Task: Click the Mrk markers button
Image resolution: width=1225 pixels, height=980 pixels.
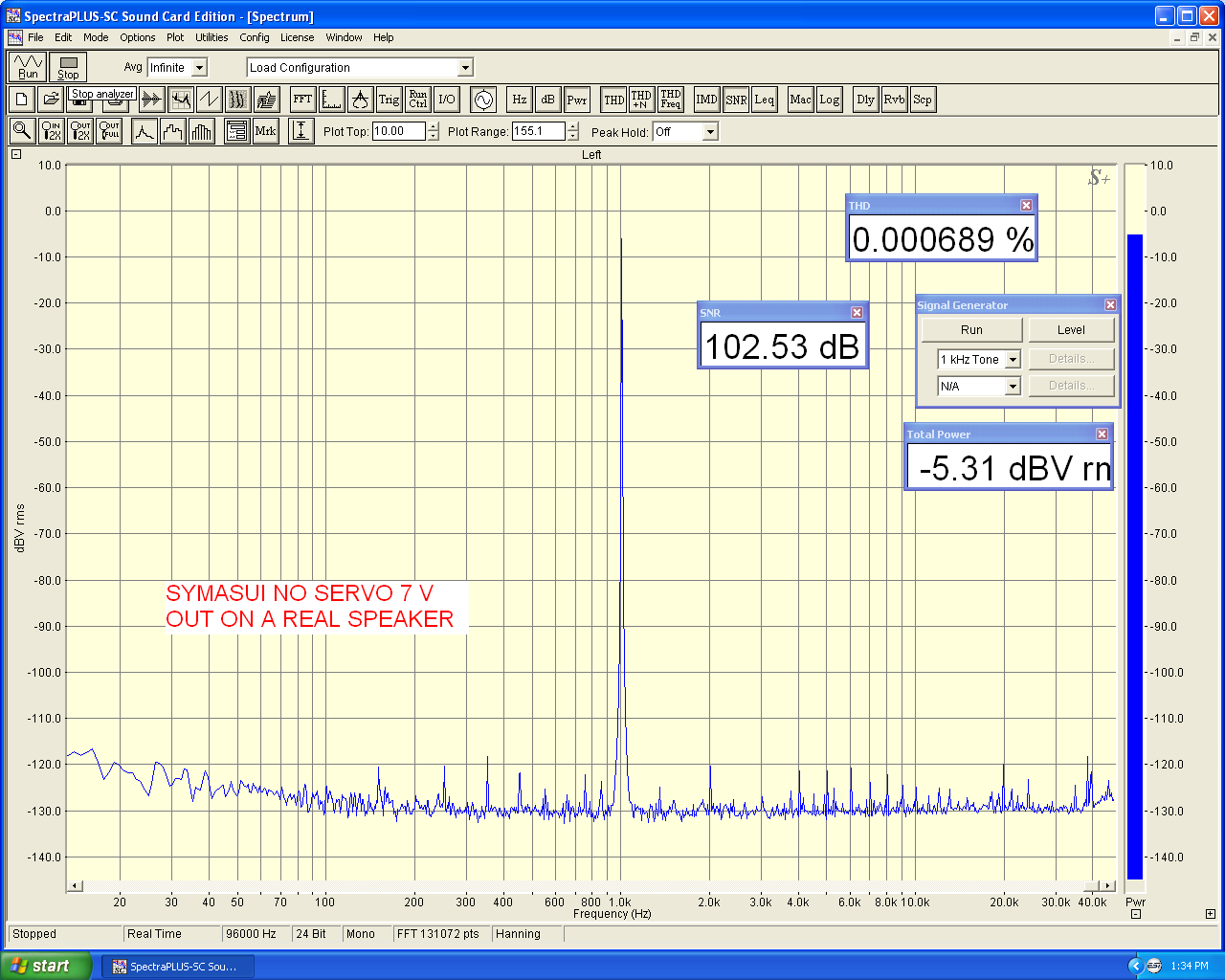Action: 265,131
